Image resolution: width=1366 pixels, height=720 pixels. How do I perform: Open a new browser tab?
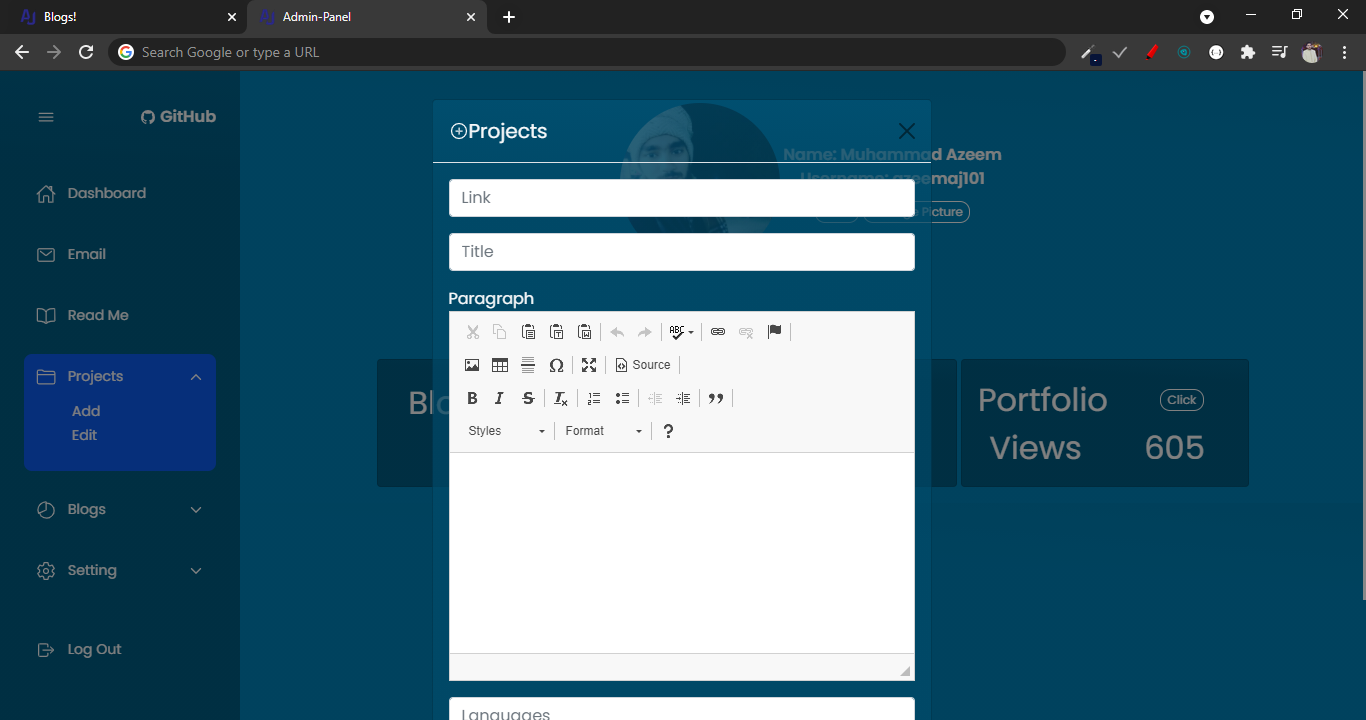[509, 17]
